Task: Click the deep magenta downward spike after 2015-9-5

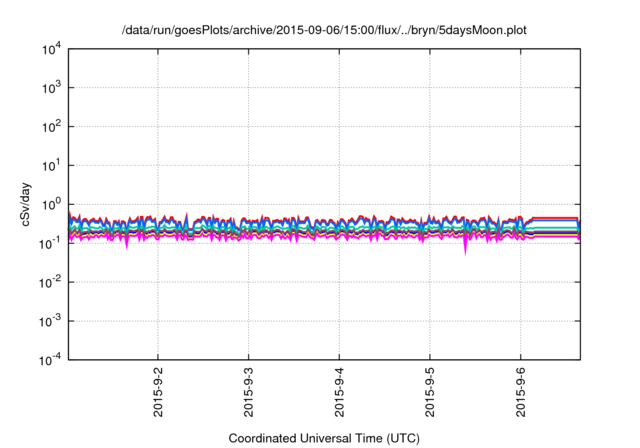Action: coord(465,246)
